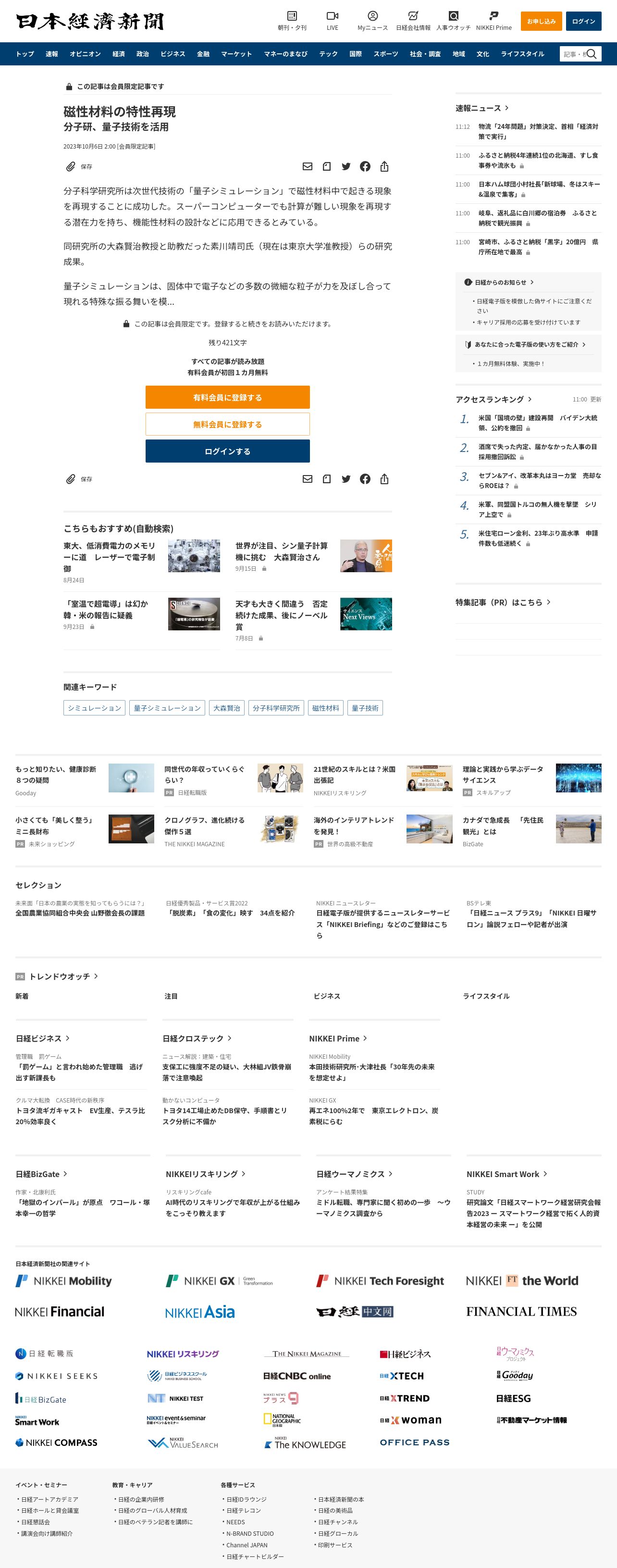Open あなたに合った電子版の使い方 chevron link
The width and height of the screenshot is (617, 1568).
(583, 345)
